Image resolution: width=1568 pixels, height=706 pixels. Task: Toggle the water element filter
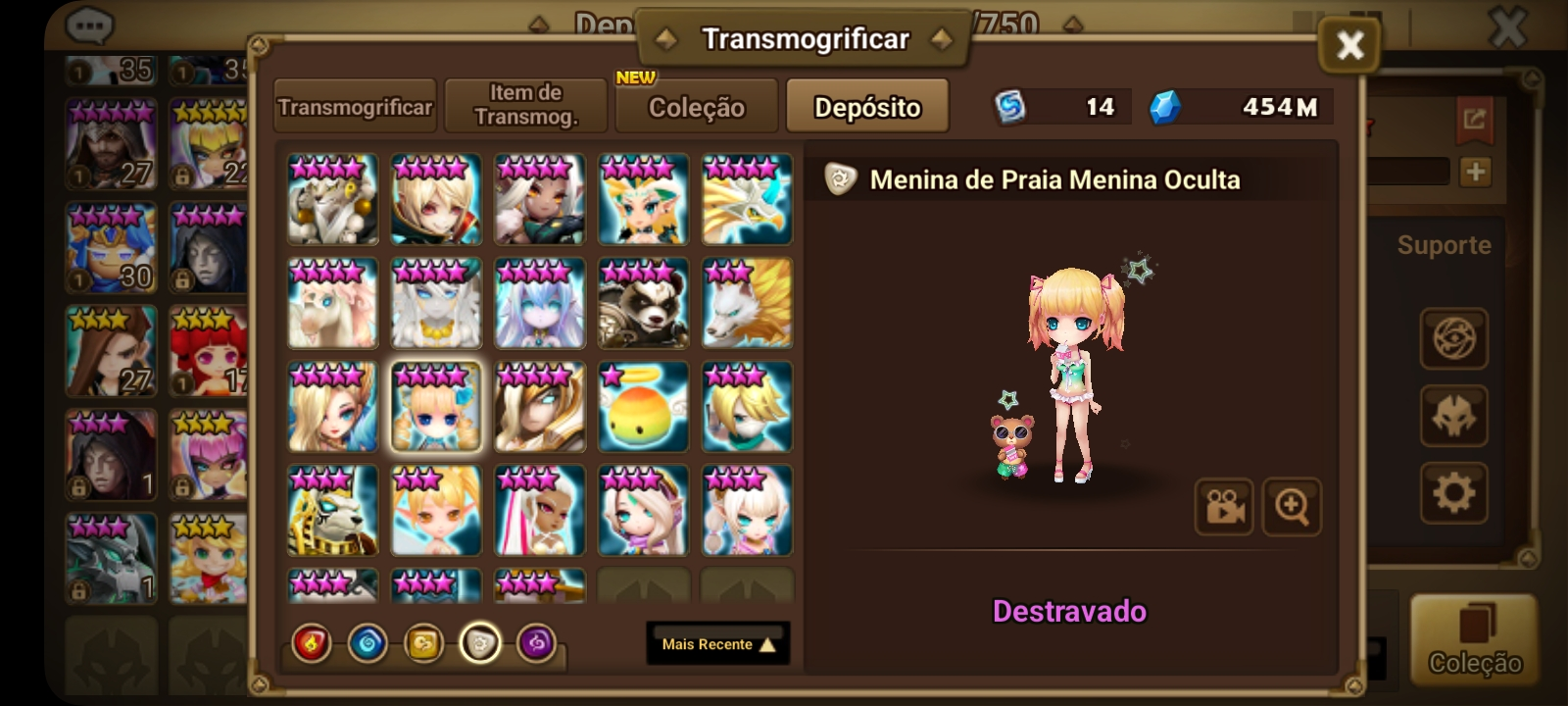pyautogui.click(x=367, y=644)
